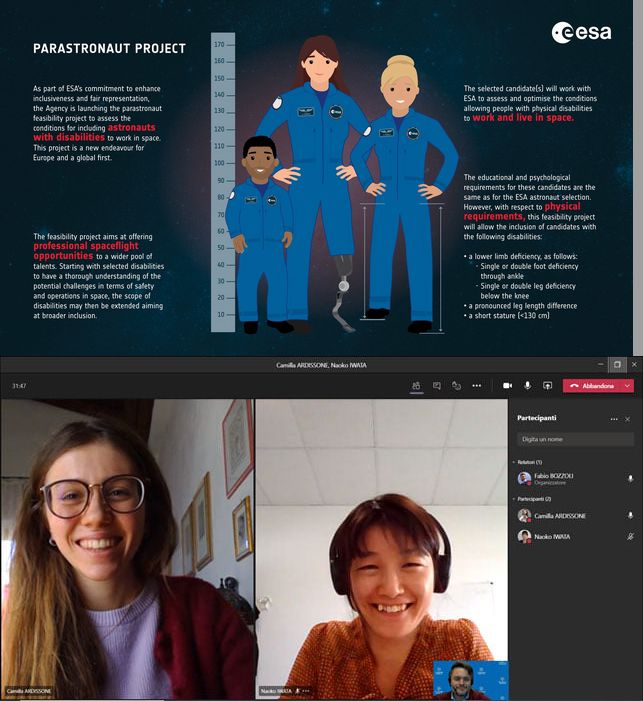Open more options in the Partecipanti panel header
643x701 pixels.
pyautogui.click(x=614, y=419)
